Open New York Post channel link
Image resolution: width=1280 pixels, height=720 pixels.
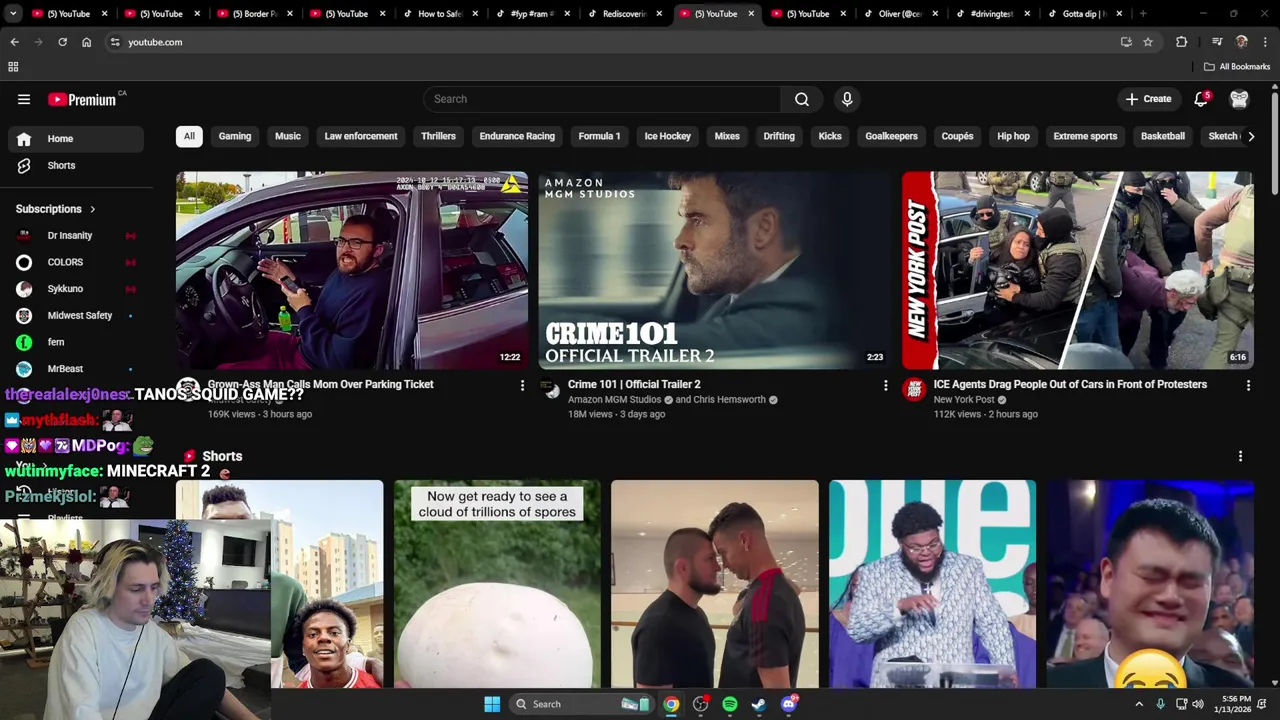click(x=964, y=400)
